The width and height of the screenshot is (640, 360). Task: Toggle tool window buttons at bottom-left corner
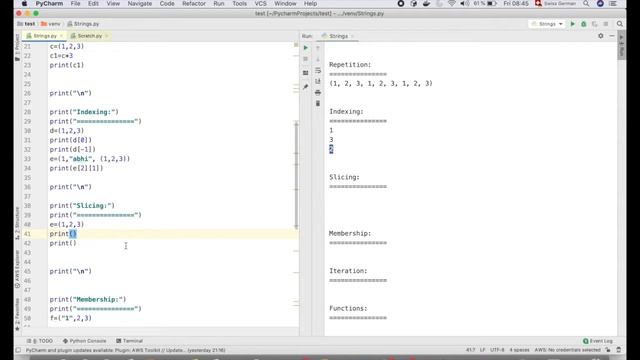(x=18, y=350)
